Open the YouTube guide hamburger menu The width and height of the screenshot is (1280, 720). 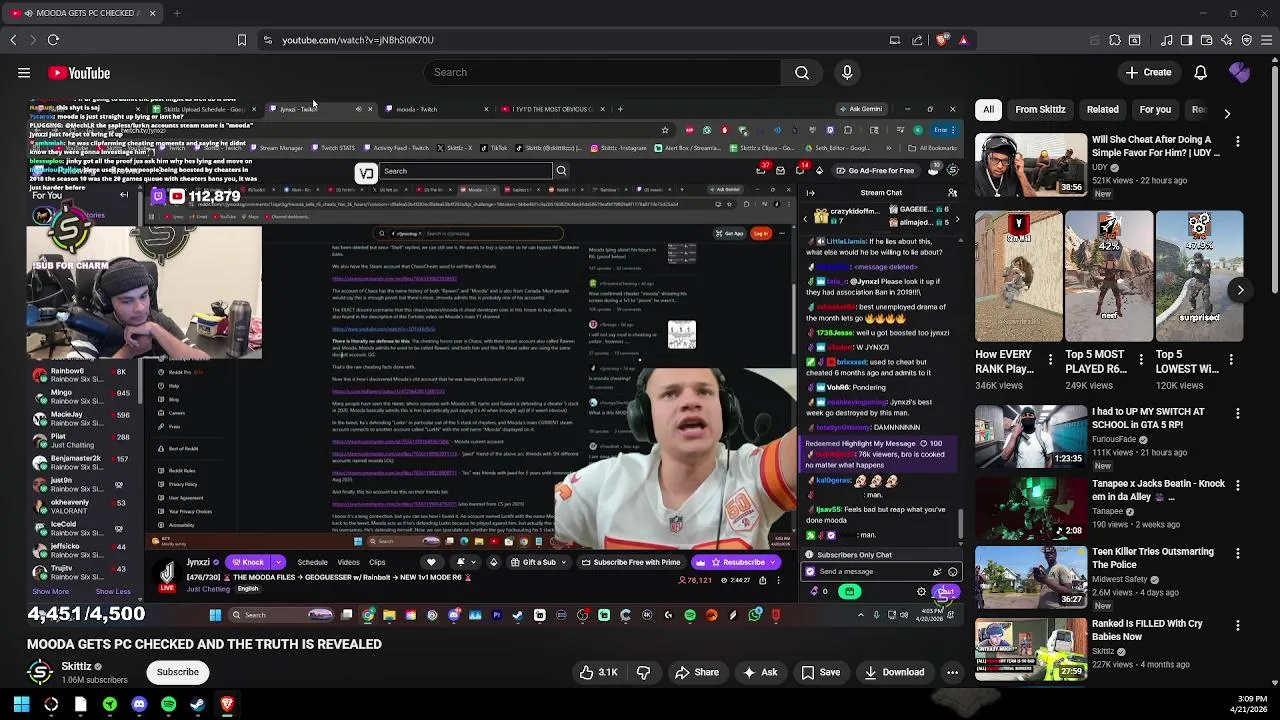coord(24,73)
